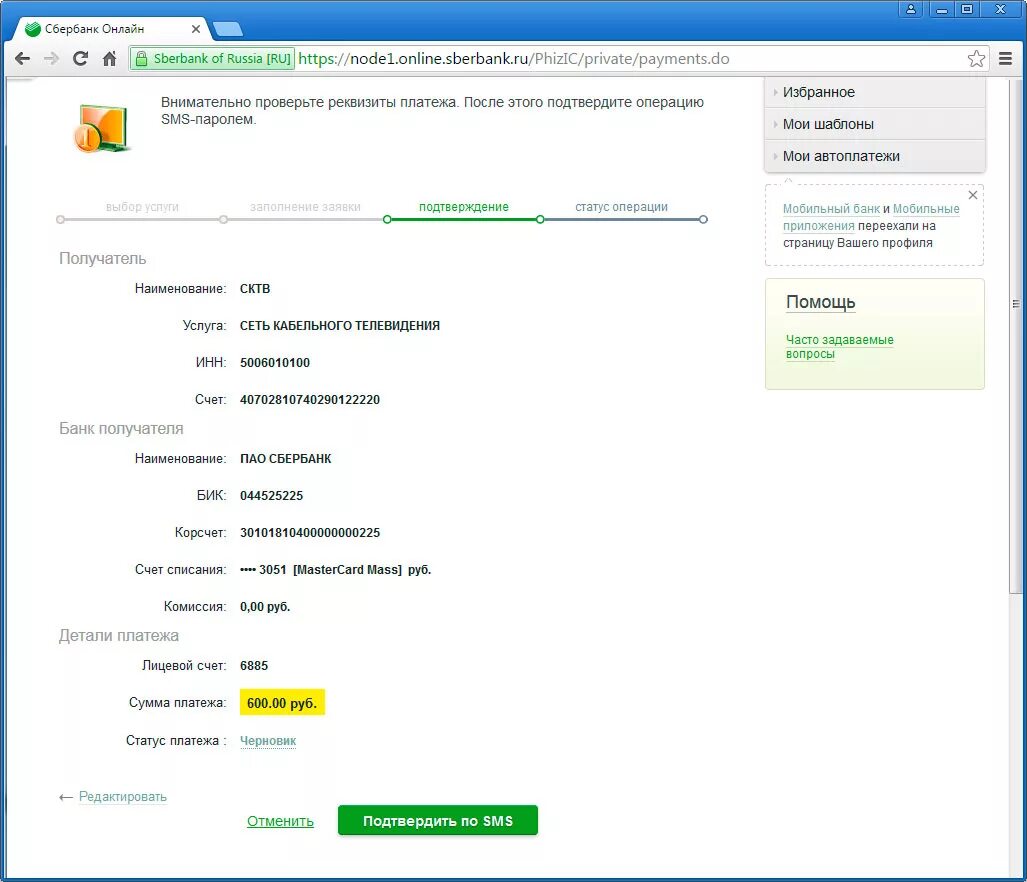This screenshot has height=882, width=1027.
Task: Maximize the browser window
Action: (x=967, y=9)
